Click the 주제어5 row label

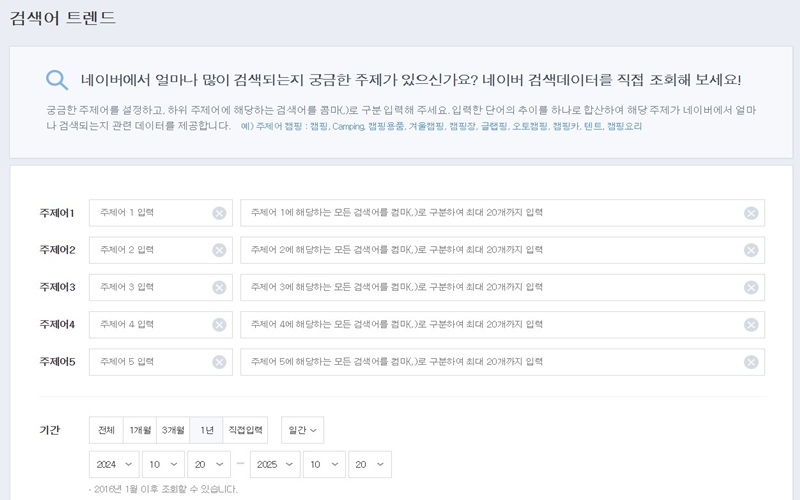(x=57, y=362)
